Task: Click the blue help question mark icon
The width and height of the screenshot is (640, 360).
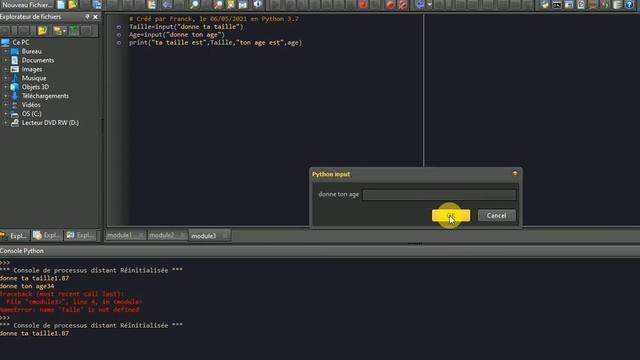Action: pos(629,5)
